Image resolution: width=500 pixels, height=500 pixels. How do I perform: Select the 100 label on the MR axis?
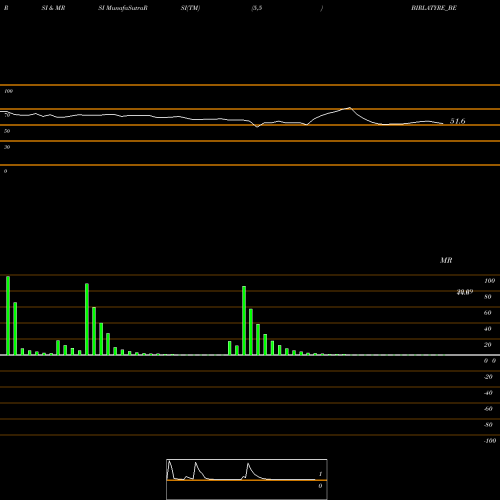489,281
